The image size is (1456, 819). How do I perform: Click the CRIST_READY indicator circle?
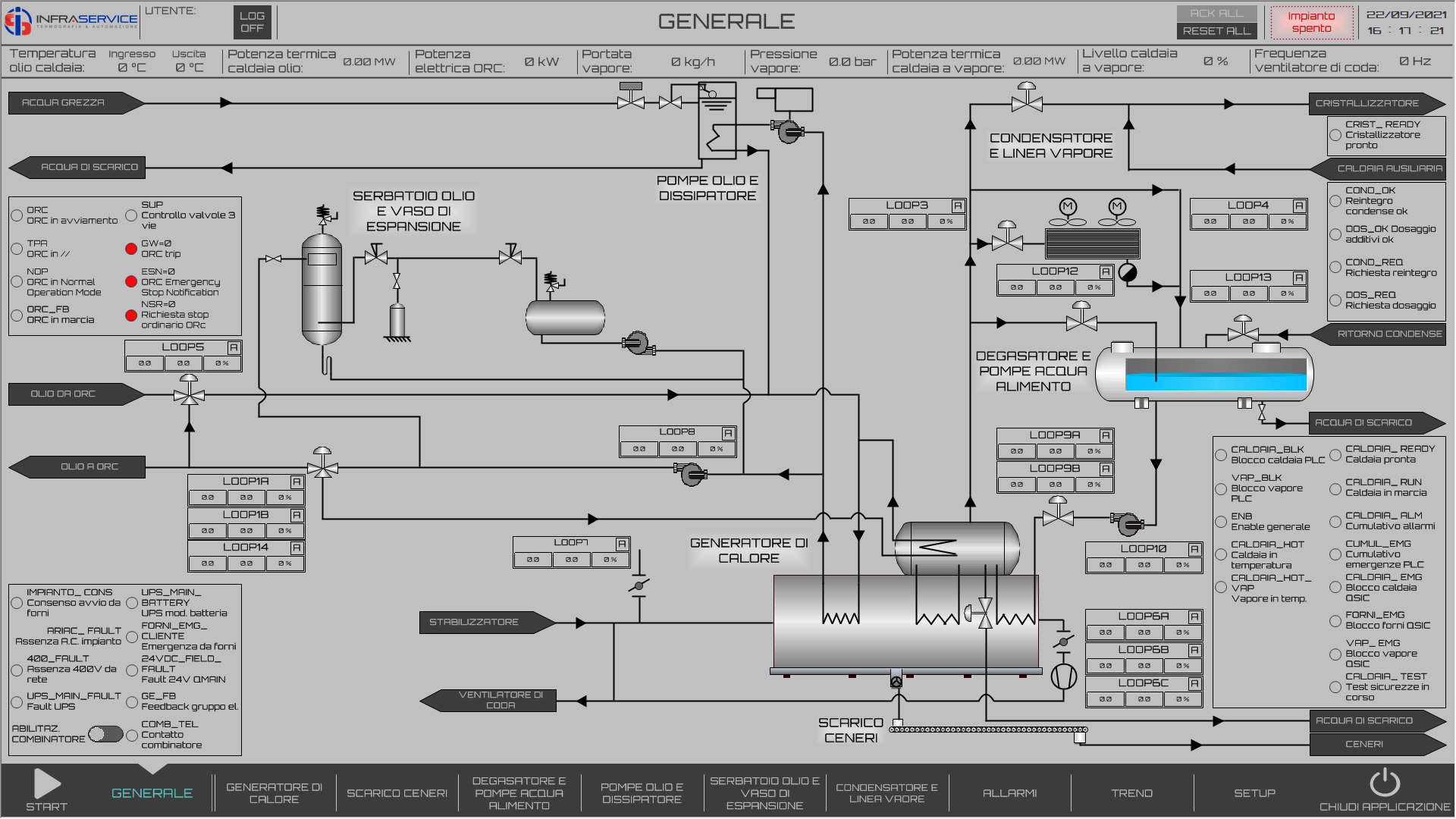pyautogui.click(x=1335, y=135)
